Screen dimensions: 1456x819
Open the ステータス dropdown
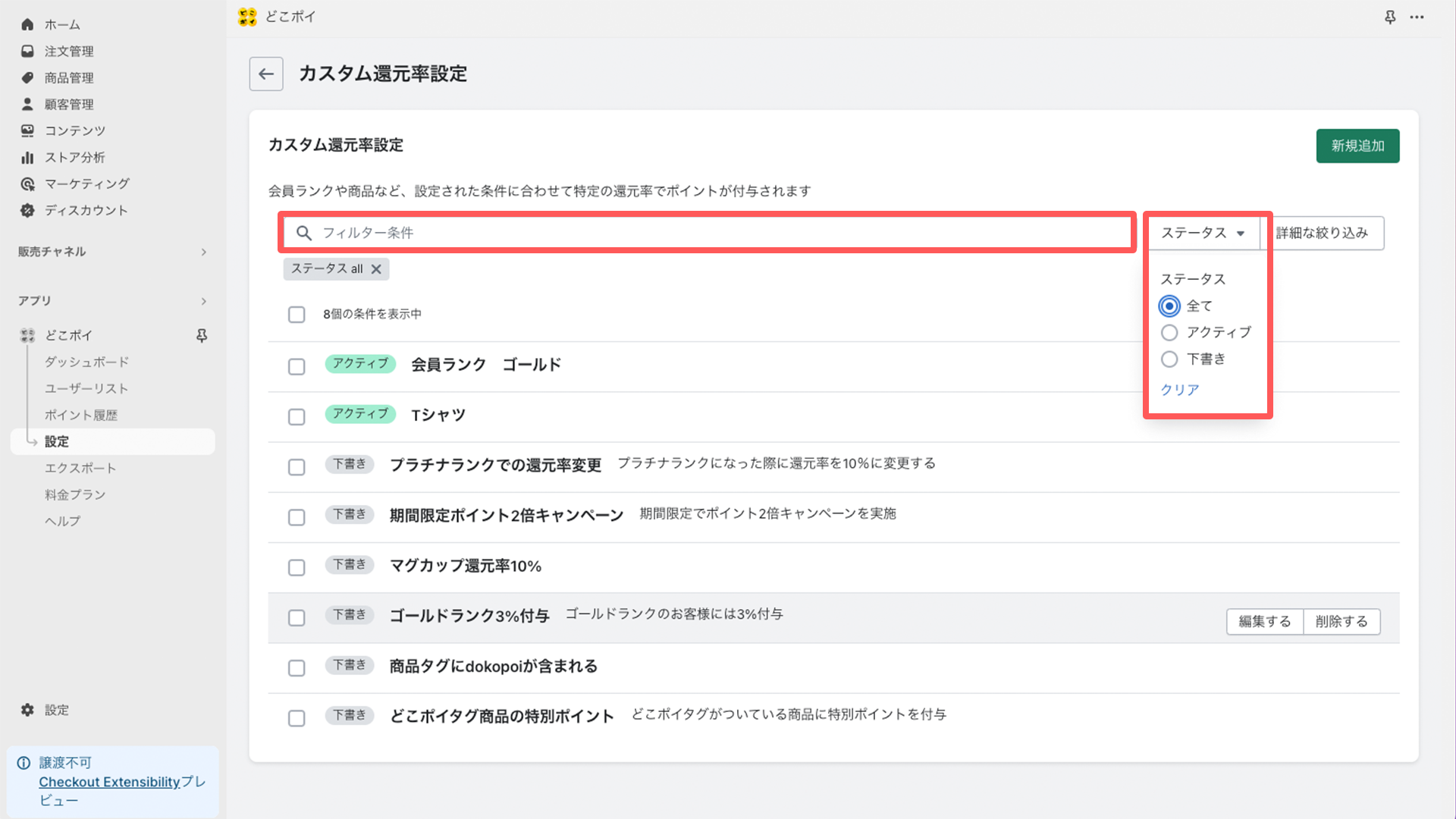[x=1203, y=233]
